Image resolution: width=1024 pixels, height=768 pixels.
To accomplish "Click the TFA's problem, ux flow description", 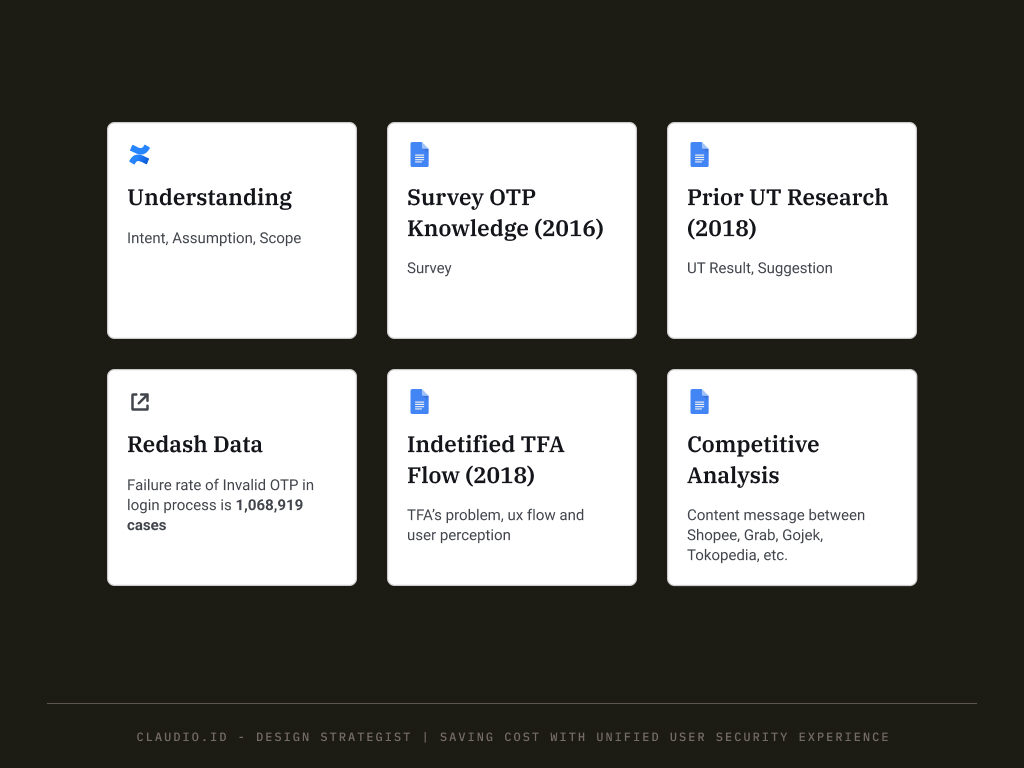I will (x=496, y=525).
